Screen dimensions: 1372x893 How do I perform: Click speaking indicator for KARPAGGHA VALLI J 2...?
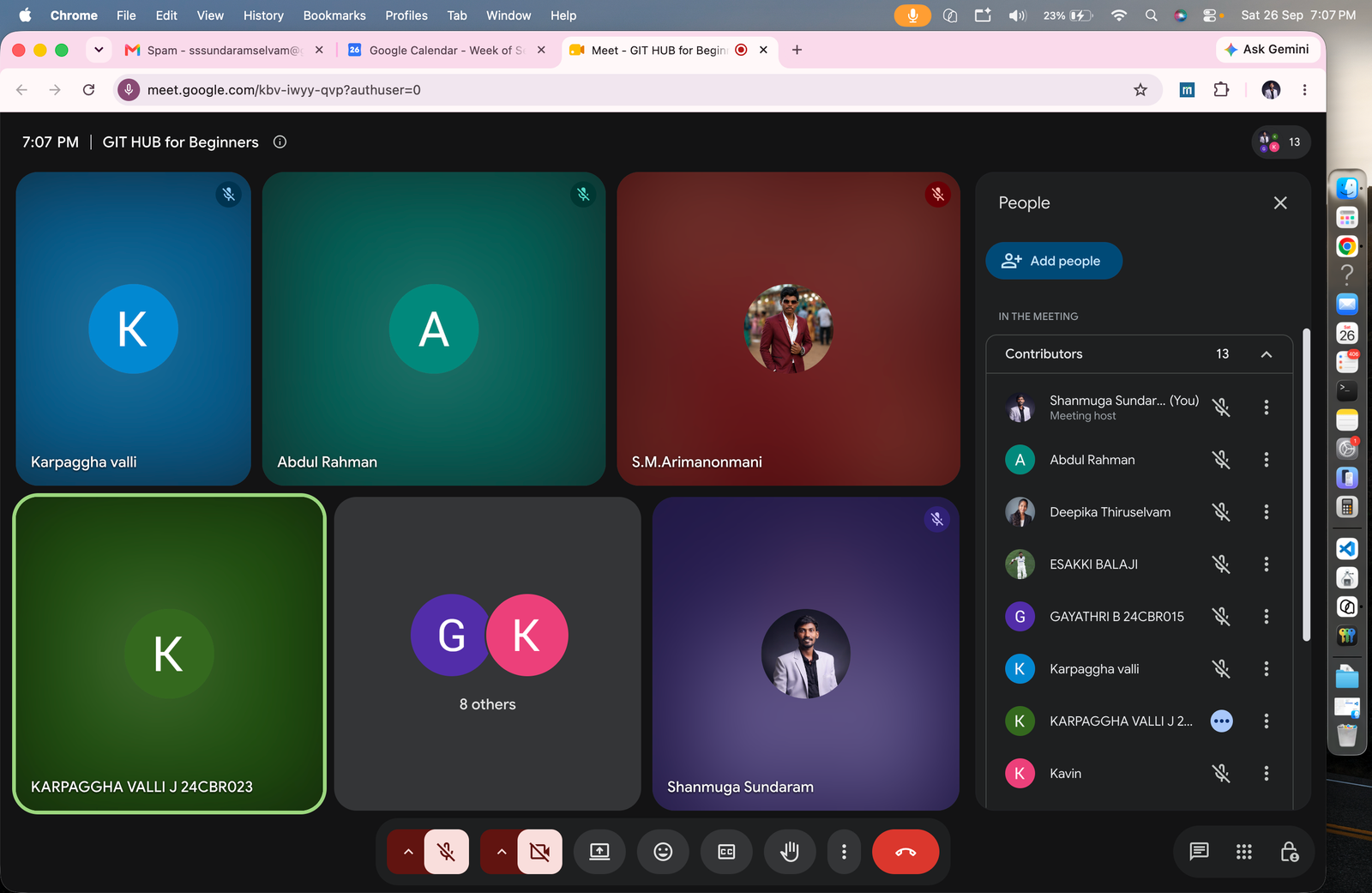pyautogui.click(x=1222, y=721)
